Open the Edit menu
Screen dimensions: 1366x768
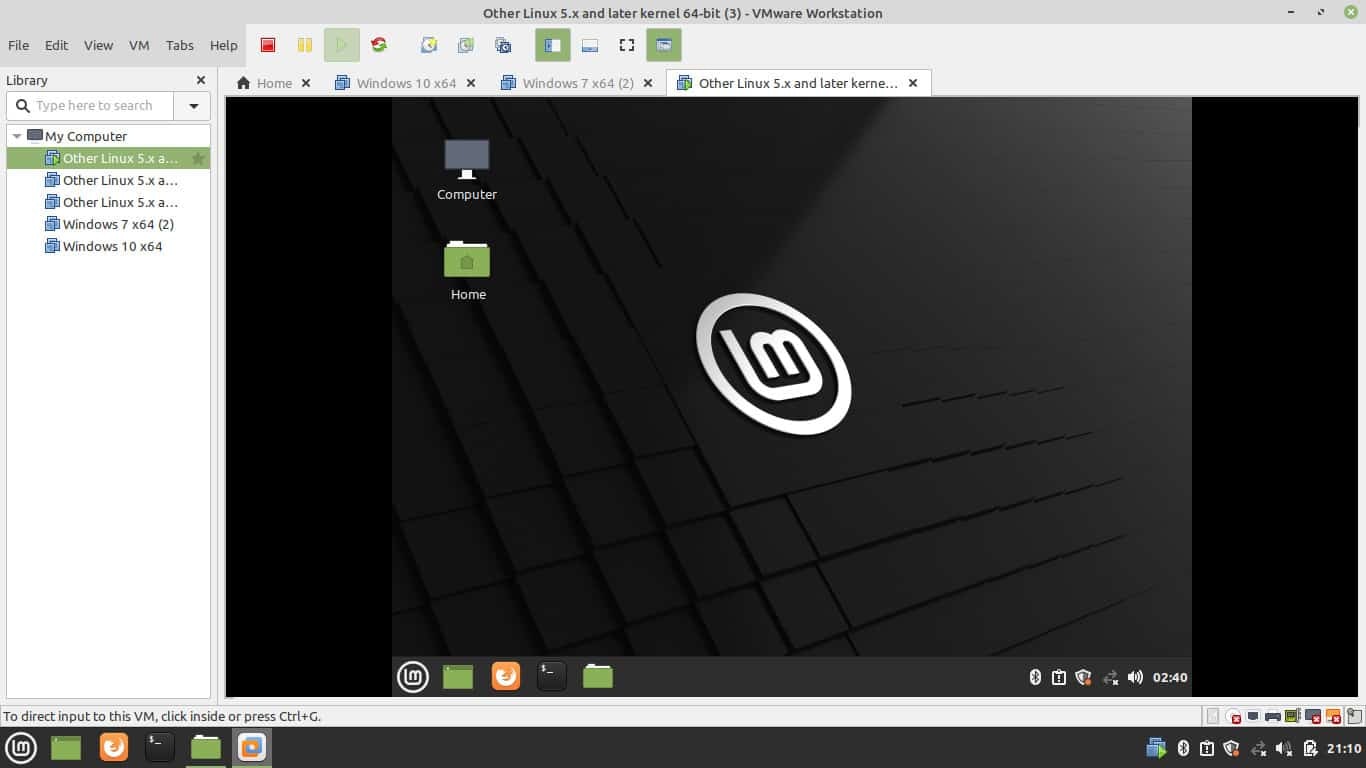57,45
